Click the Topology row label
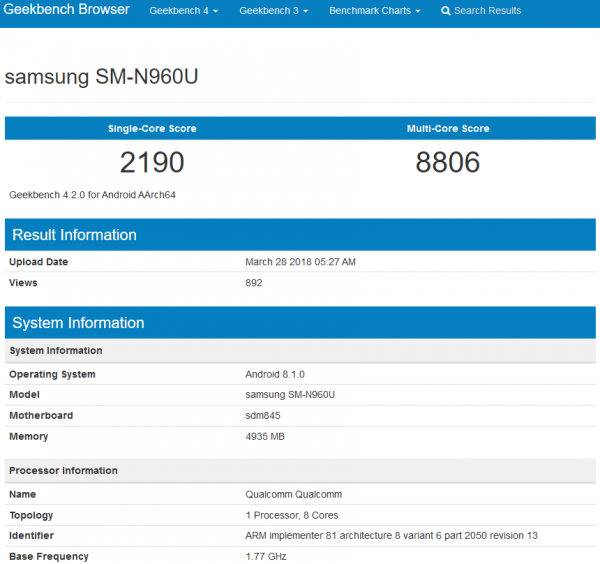 (31, 515)
